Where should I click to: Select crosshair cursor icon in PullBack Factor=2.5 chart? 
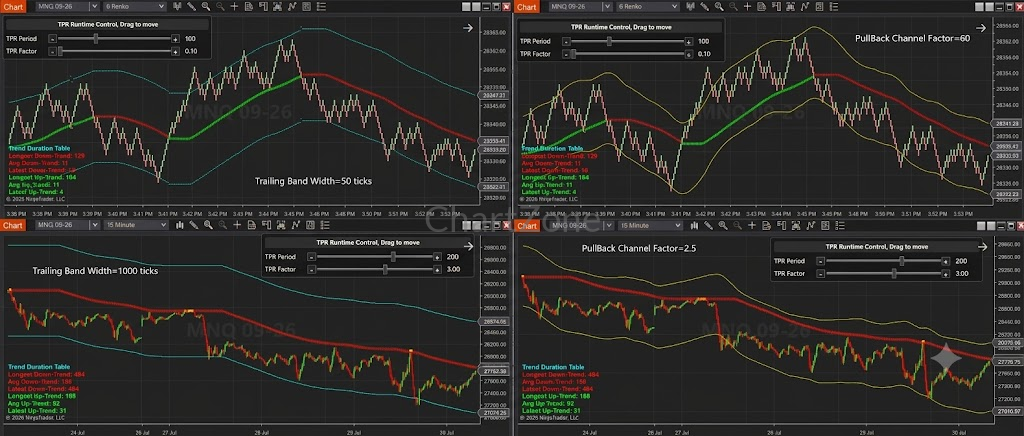pos(752,225)
